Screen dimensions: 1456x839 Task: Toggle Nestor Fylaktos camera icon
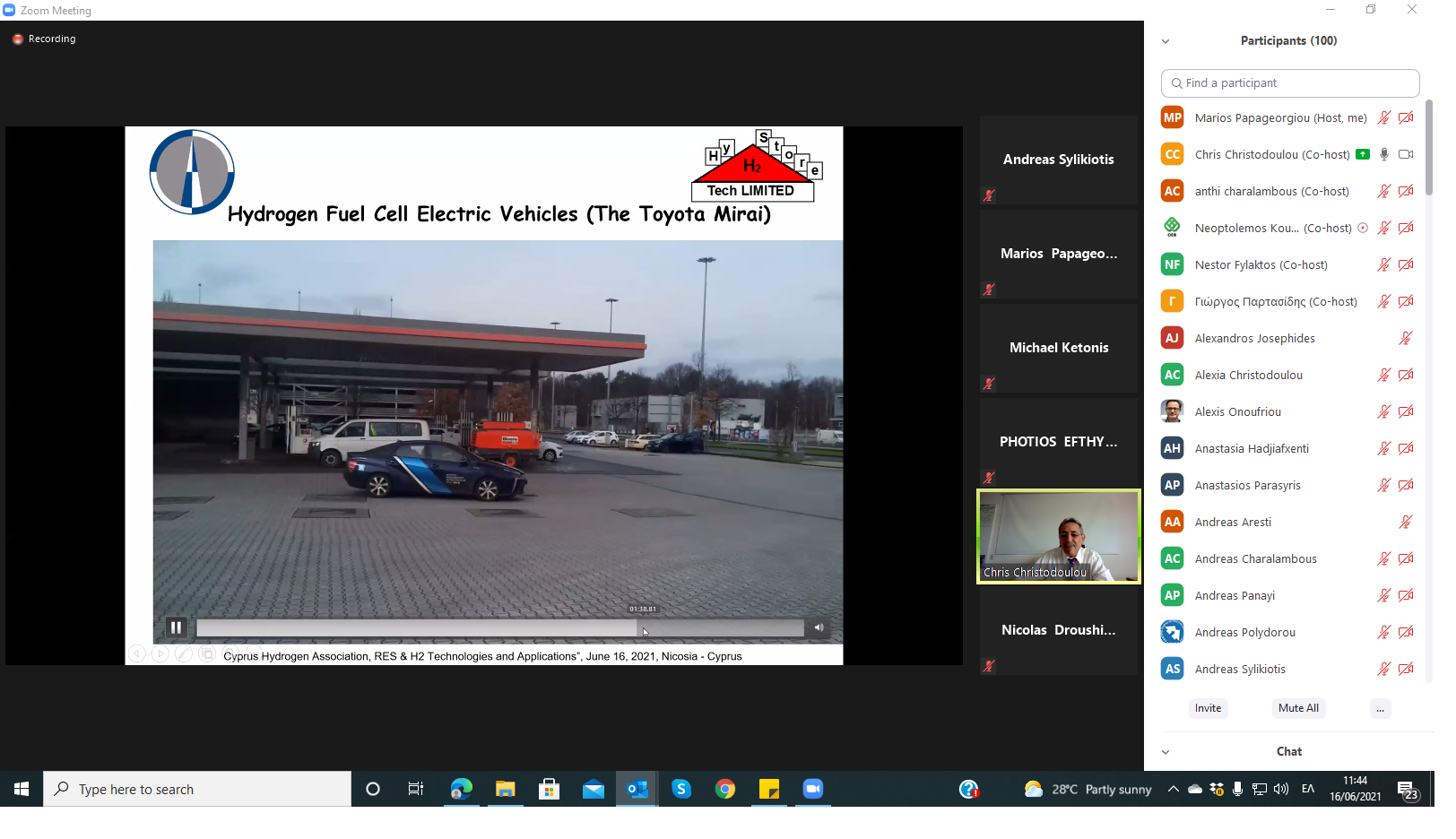(x=1406, y=264)
